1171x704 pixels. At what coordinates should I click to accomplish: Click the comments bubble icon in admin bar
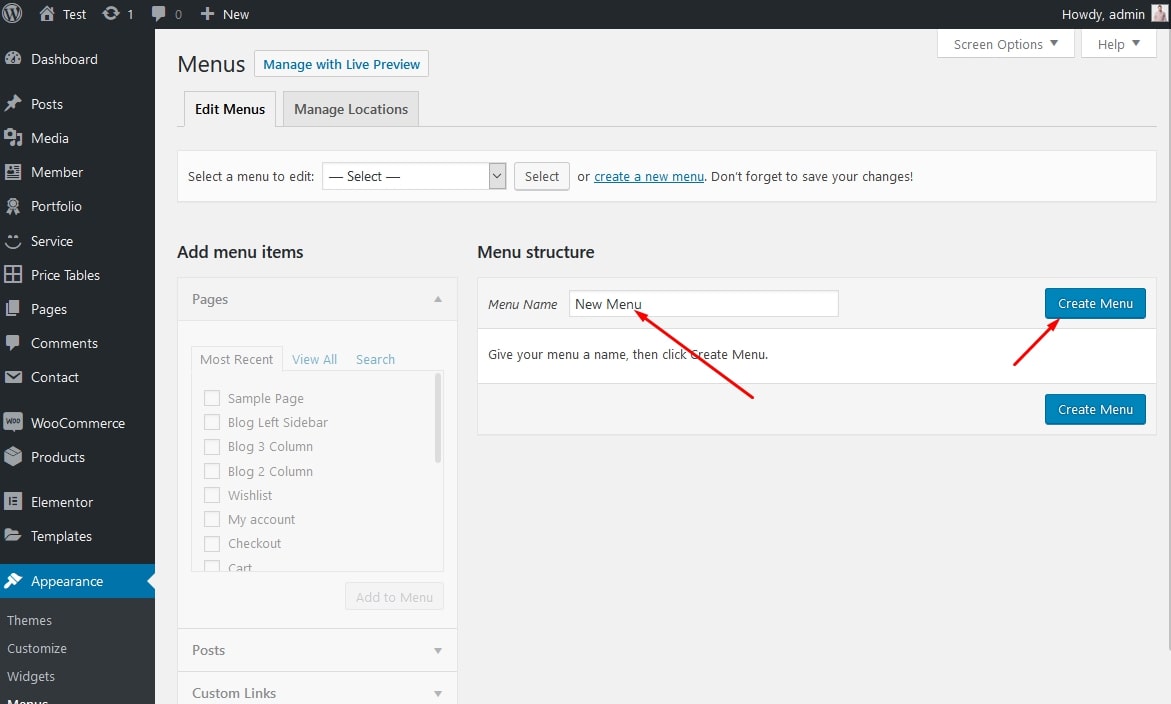click(159, 14)
